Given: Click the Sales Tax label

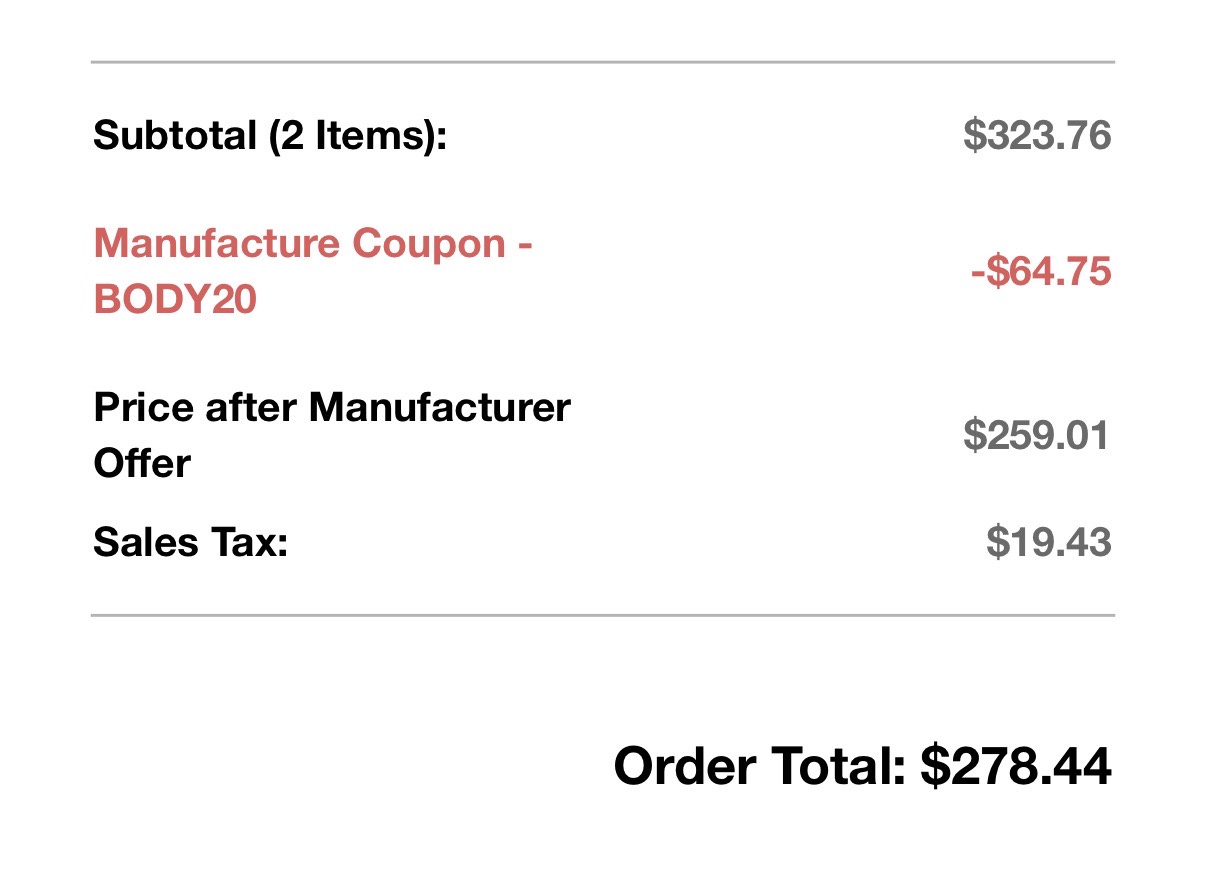Looking at the screenshot, I should coord(190,543).
